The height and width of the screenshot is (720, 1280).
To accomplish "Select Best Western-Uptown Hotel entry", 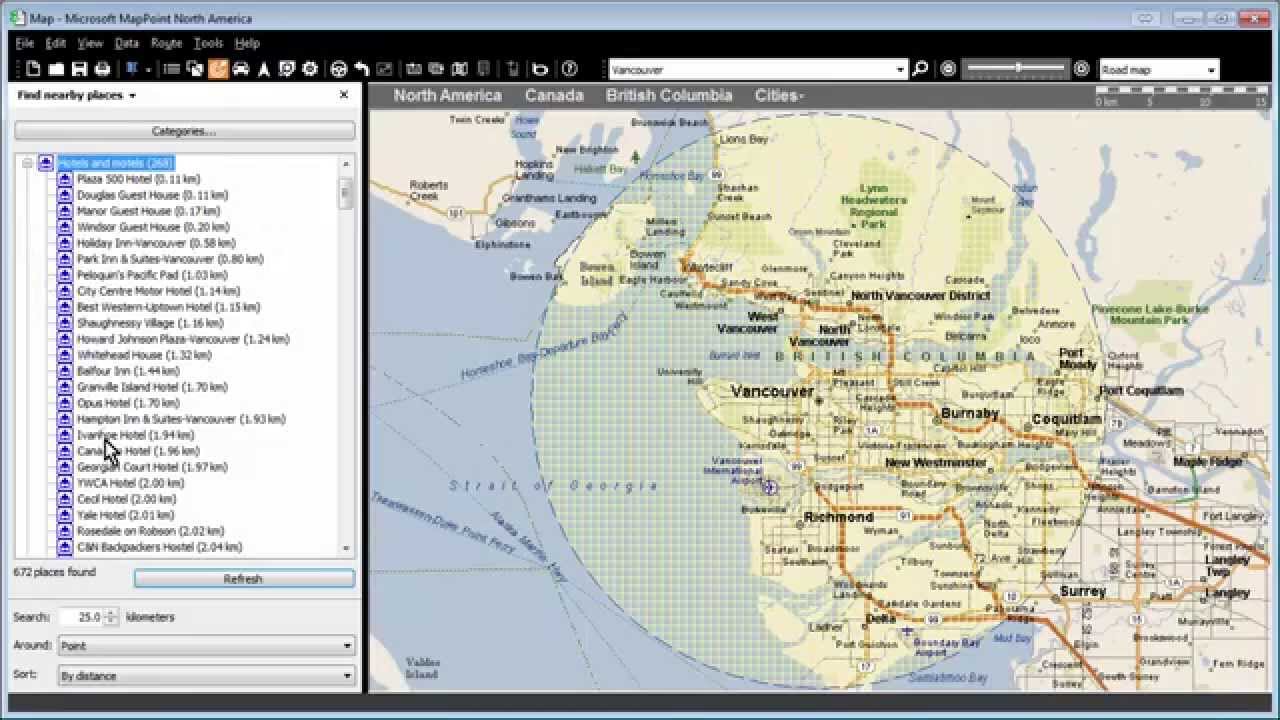I will pos(168,307).
